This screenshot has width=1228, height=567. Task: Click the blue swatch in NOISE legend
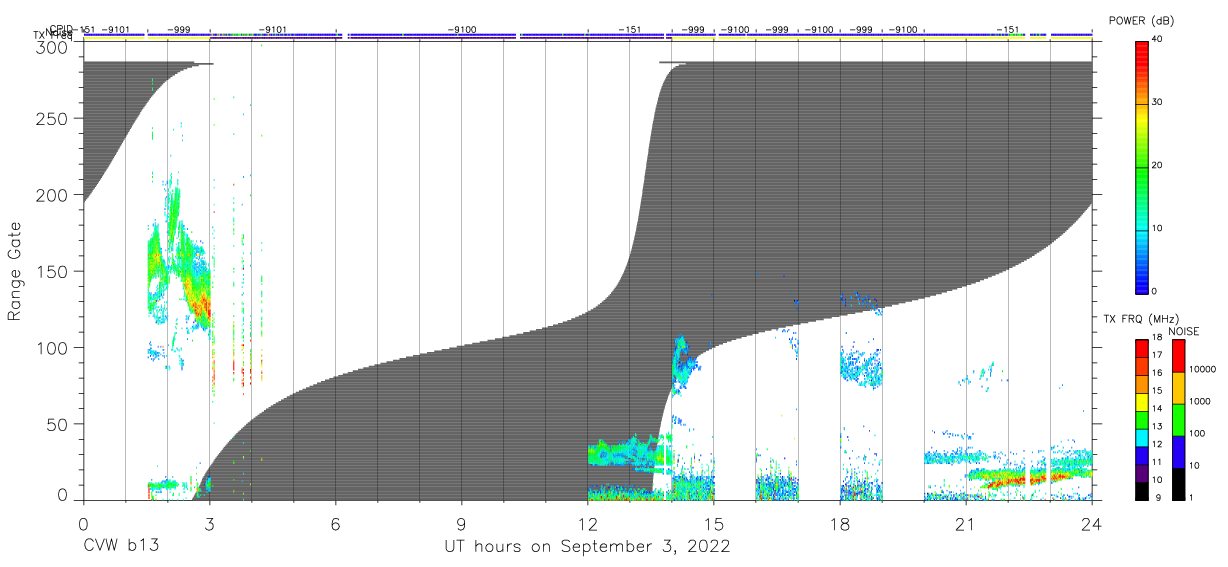1179,452
